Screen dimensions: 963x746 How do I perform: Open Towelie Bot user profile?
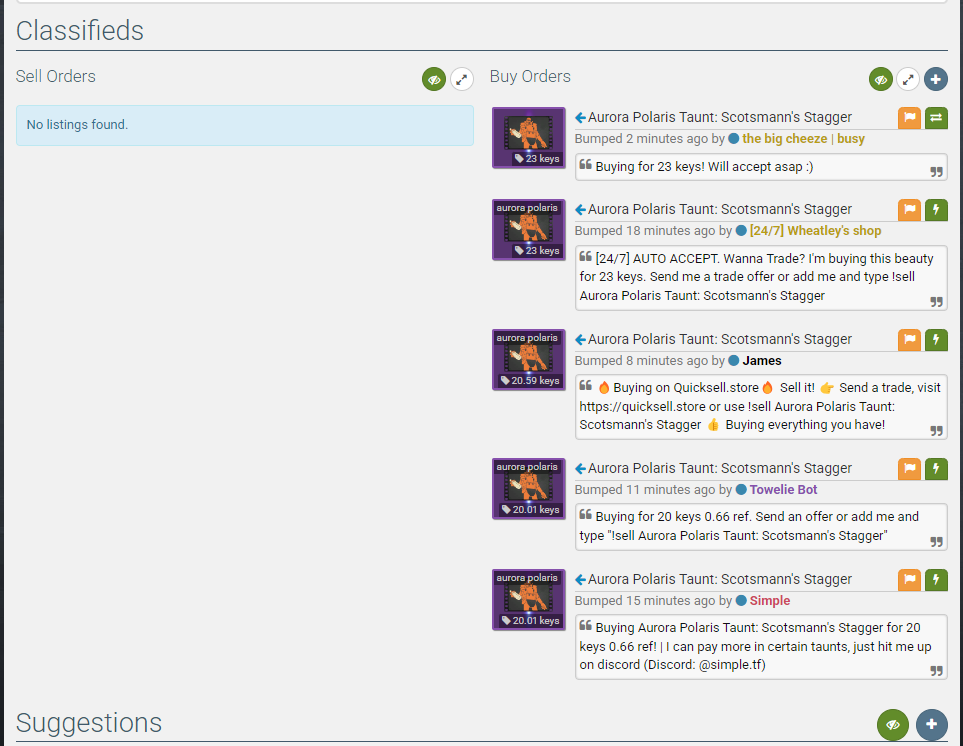pyautogui.click(x=783, y=490)
